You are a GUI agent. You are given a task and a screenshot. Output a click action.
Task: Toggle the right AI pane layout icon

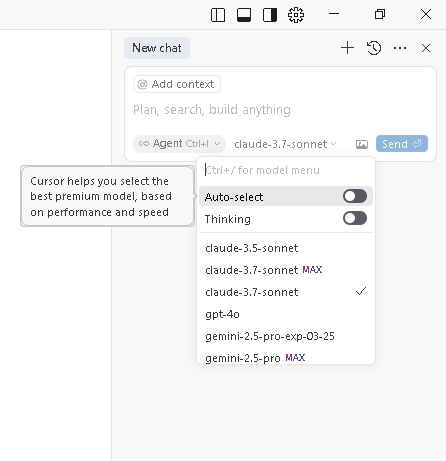pos(270,15)
